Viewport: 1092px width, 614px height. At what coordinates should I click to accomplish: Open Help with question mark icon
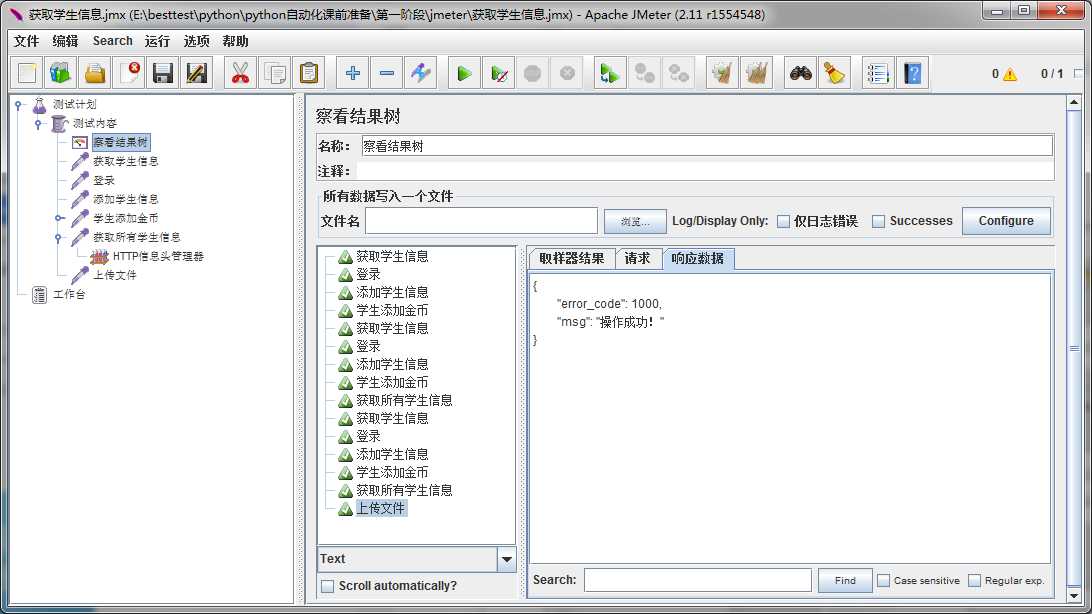point(912,73)
